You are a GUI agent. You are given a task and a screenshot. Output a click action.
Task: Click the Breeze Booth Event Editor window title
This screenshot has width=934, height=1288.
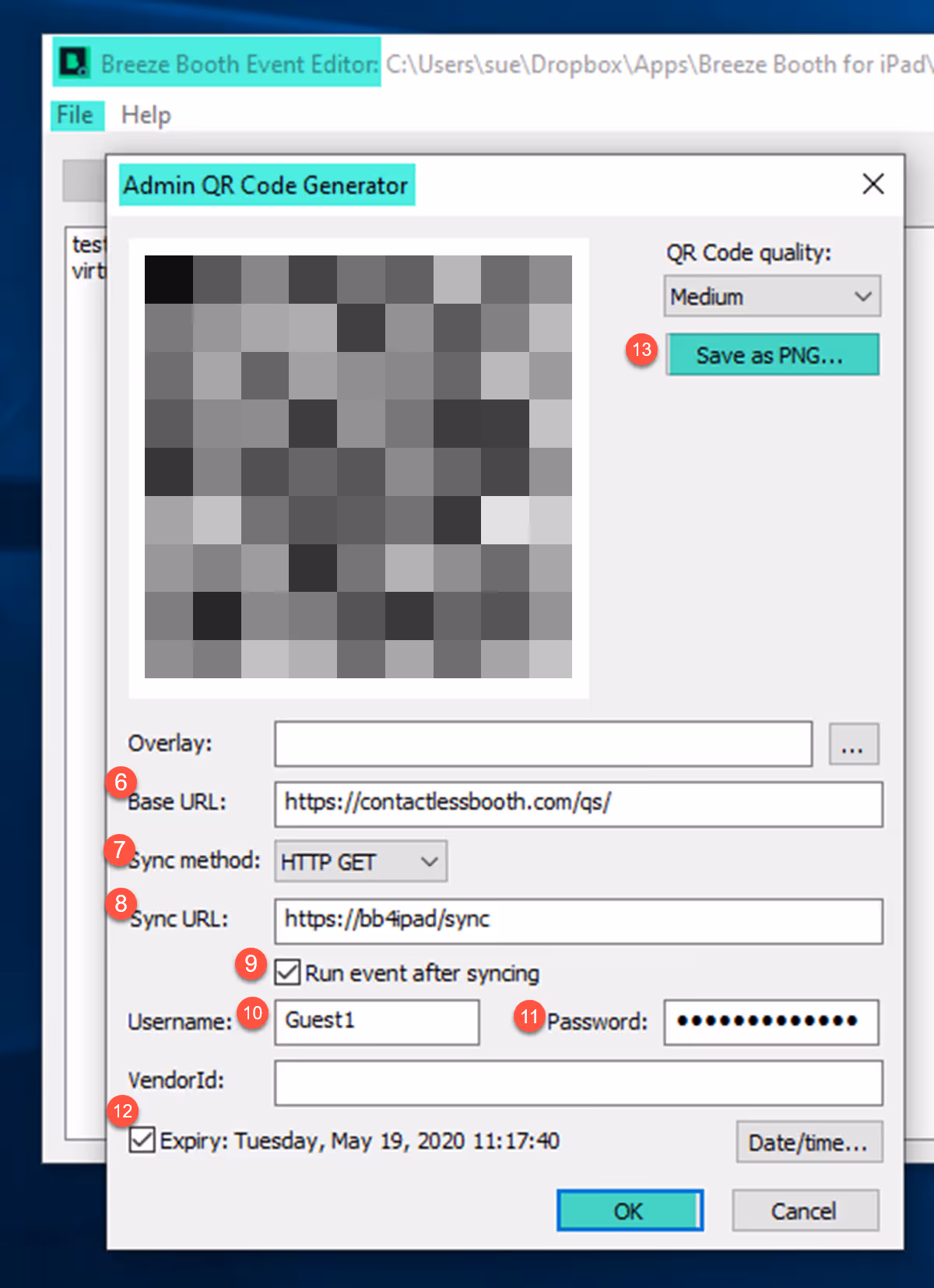click(x=239, y=63)
